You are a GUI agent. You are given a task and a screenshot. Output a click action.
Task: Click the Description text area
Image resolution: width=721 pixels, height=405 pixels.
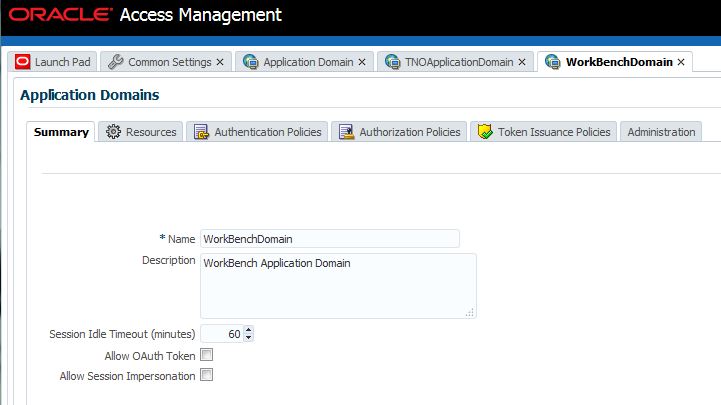(338, 286)
